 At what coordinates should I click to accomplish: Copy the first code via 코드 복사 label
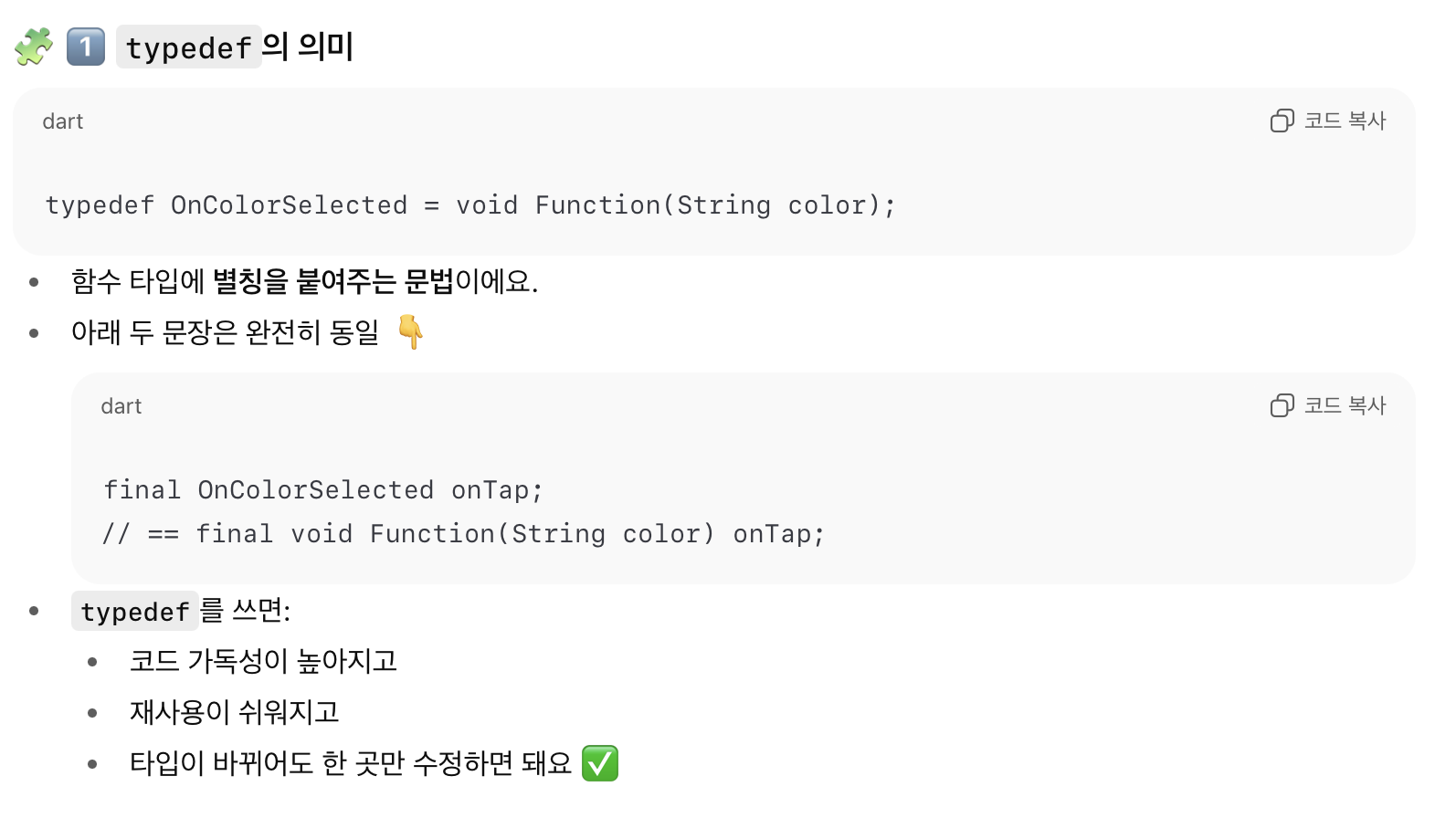point(1345,121)
